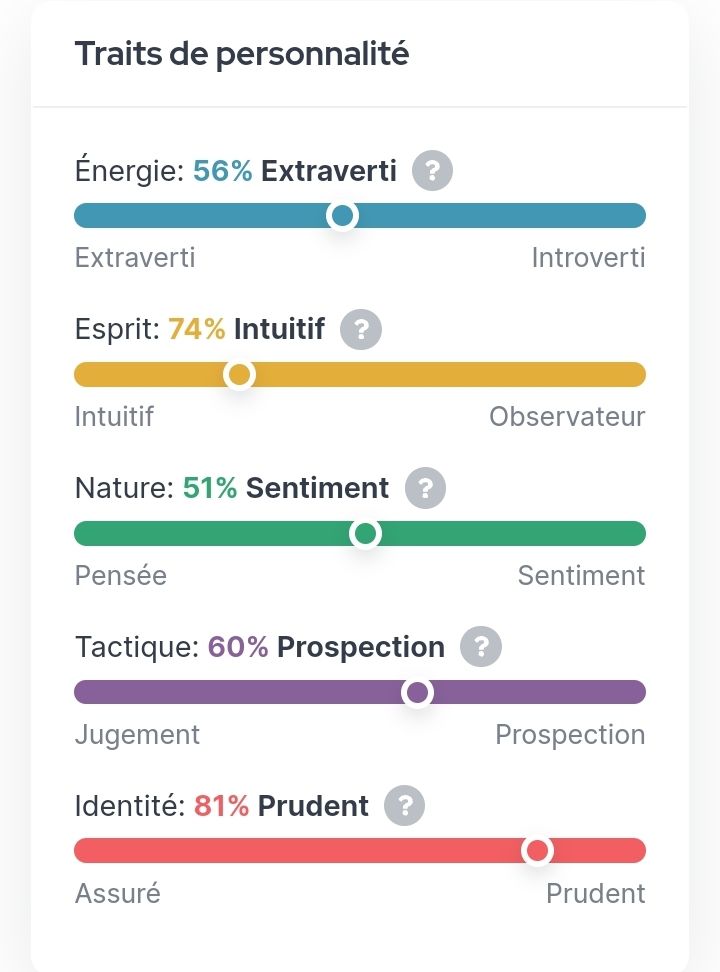Click the yellow Esprit slider handle
720x972 pixels.
pyautogui.click(x=239, y=374)
